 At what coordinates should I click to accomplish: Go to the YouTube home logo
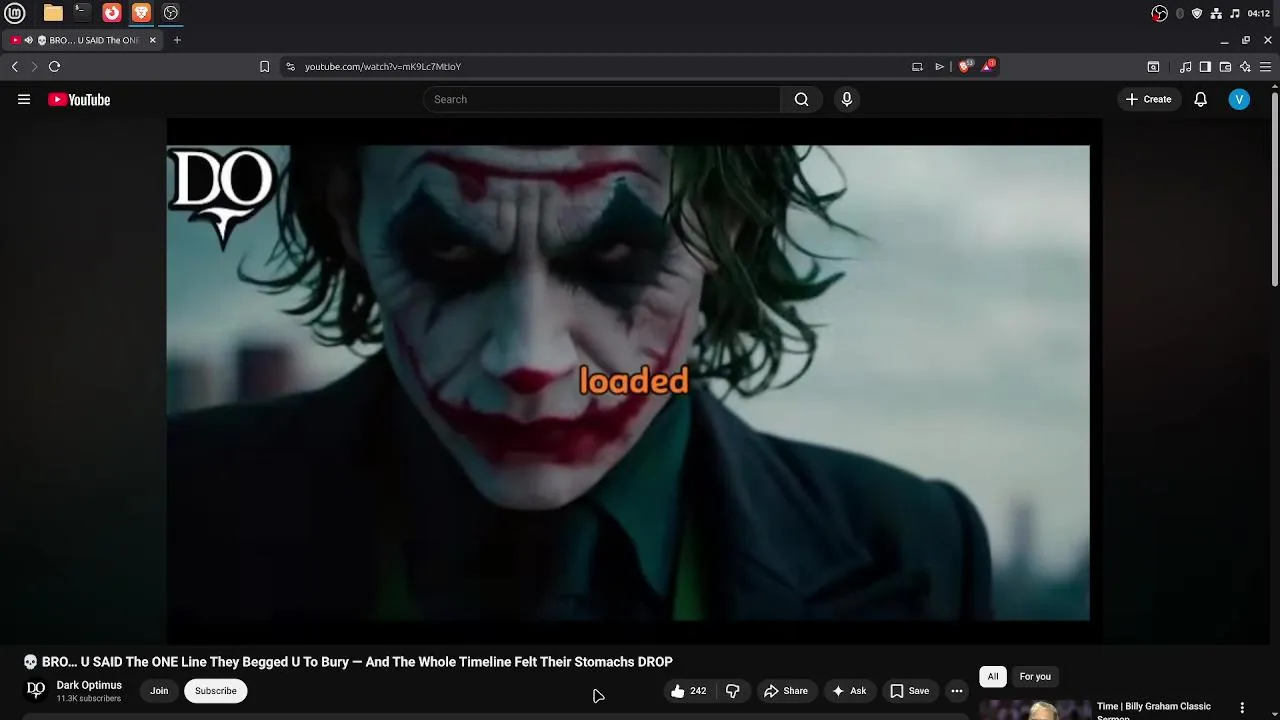click(x=79, y=99)
